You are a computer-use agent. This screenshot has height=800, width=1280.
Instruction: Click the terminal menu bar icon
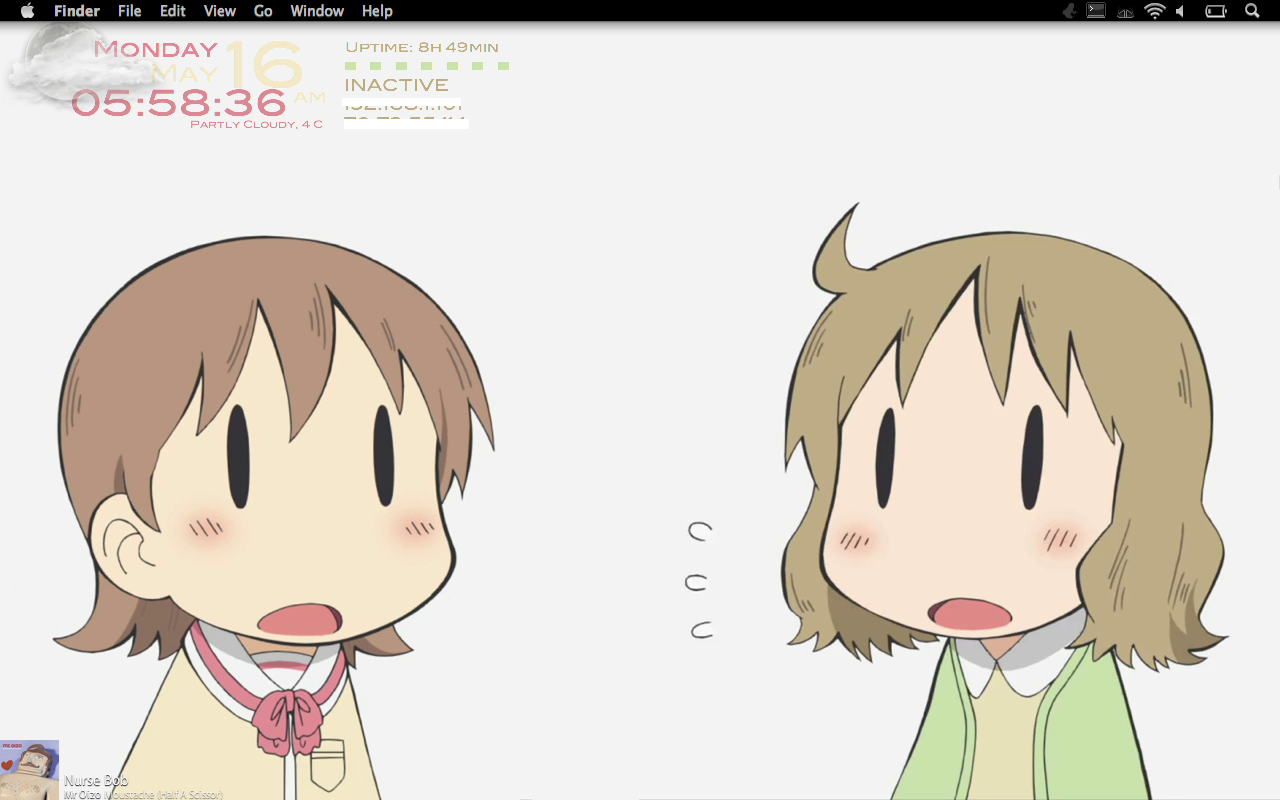1096,11
